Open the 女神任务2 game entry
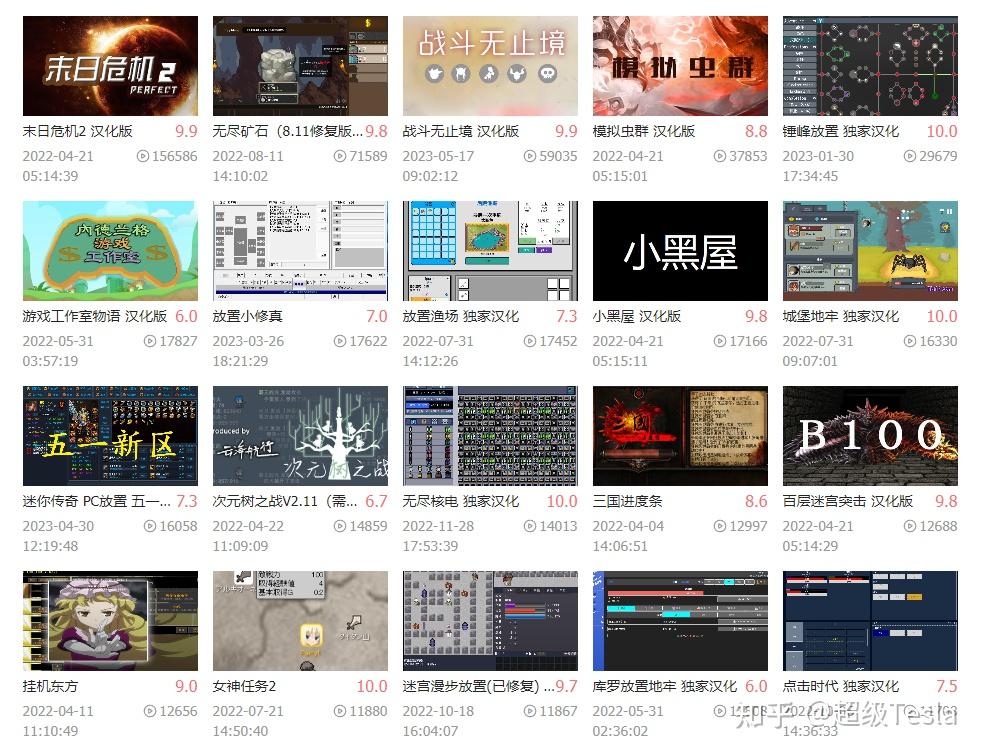 click(x=246, y=686)
